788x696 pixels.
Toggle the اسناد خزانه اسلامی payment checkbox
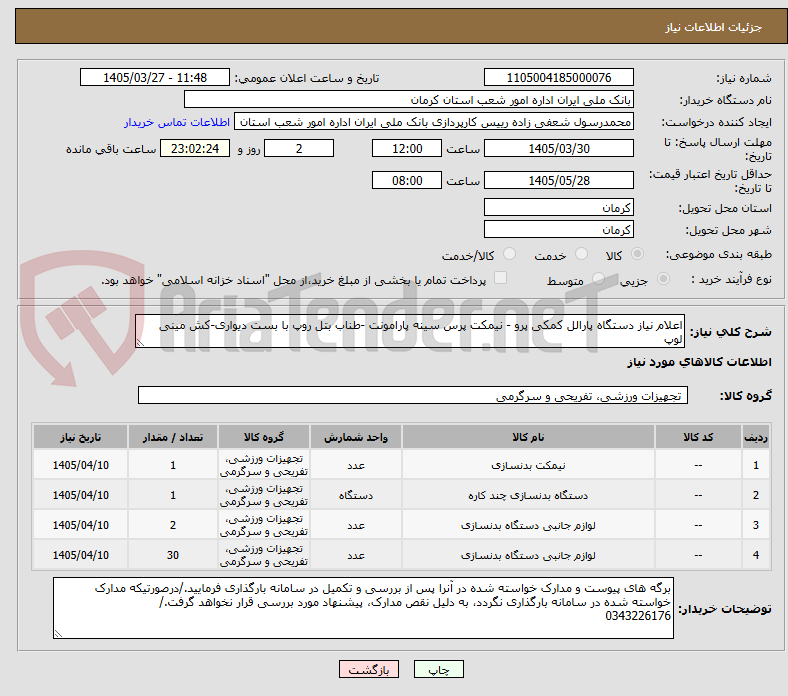pos(500,278)
